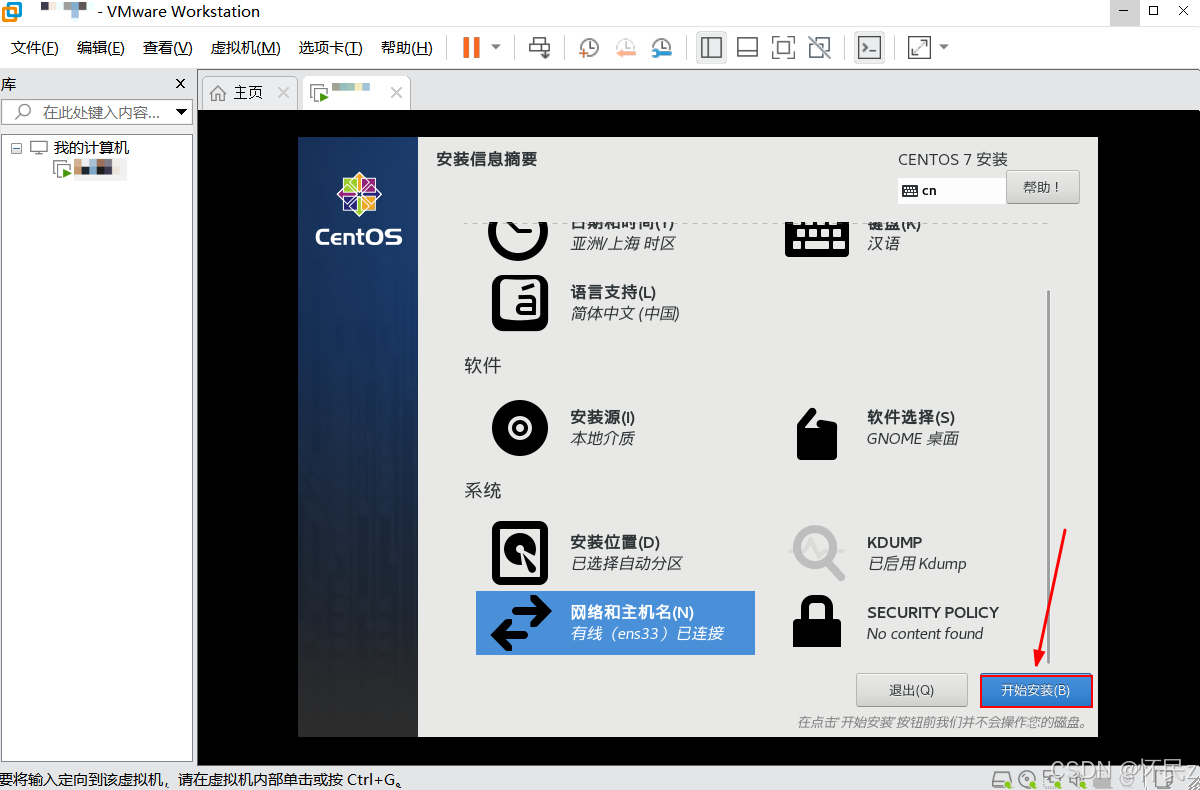Click the 简体中文 (中国) language value

tap(625, 313)
